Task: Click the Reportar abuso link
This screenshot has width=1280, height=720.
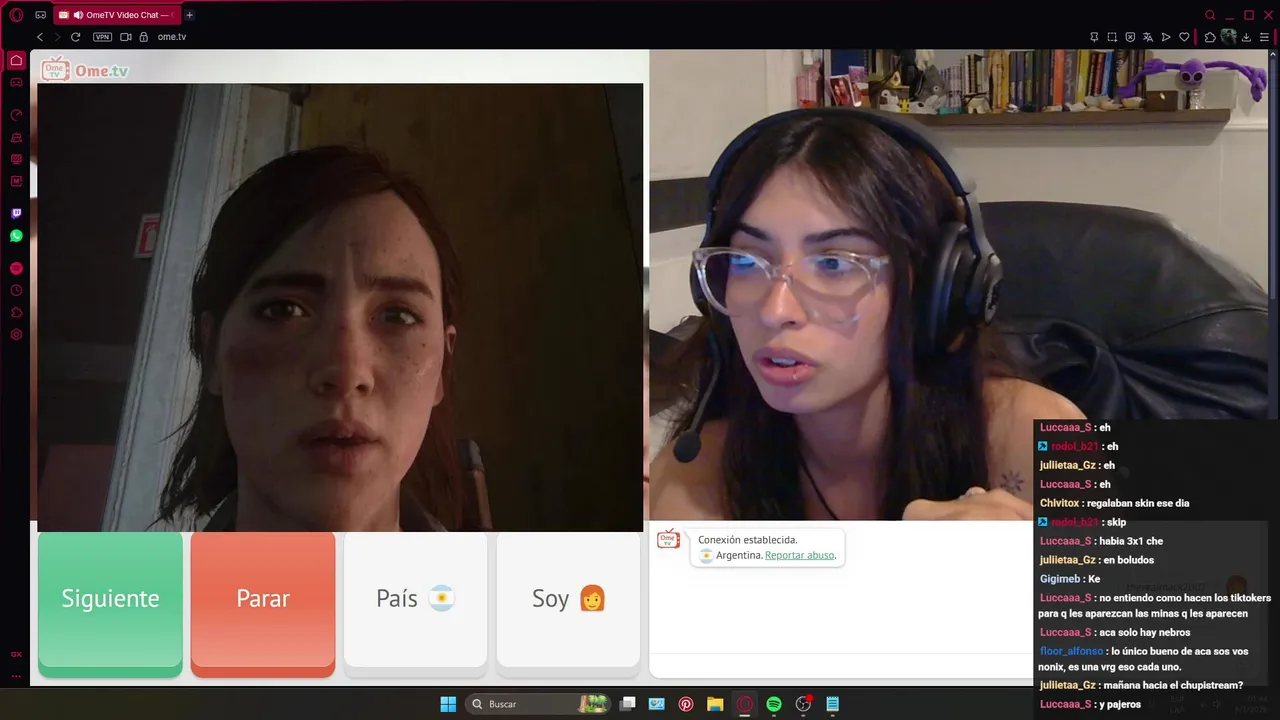Action: point(800,555)
